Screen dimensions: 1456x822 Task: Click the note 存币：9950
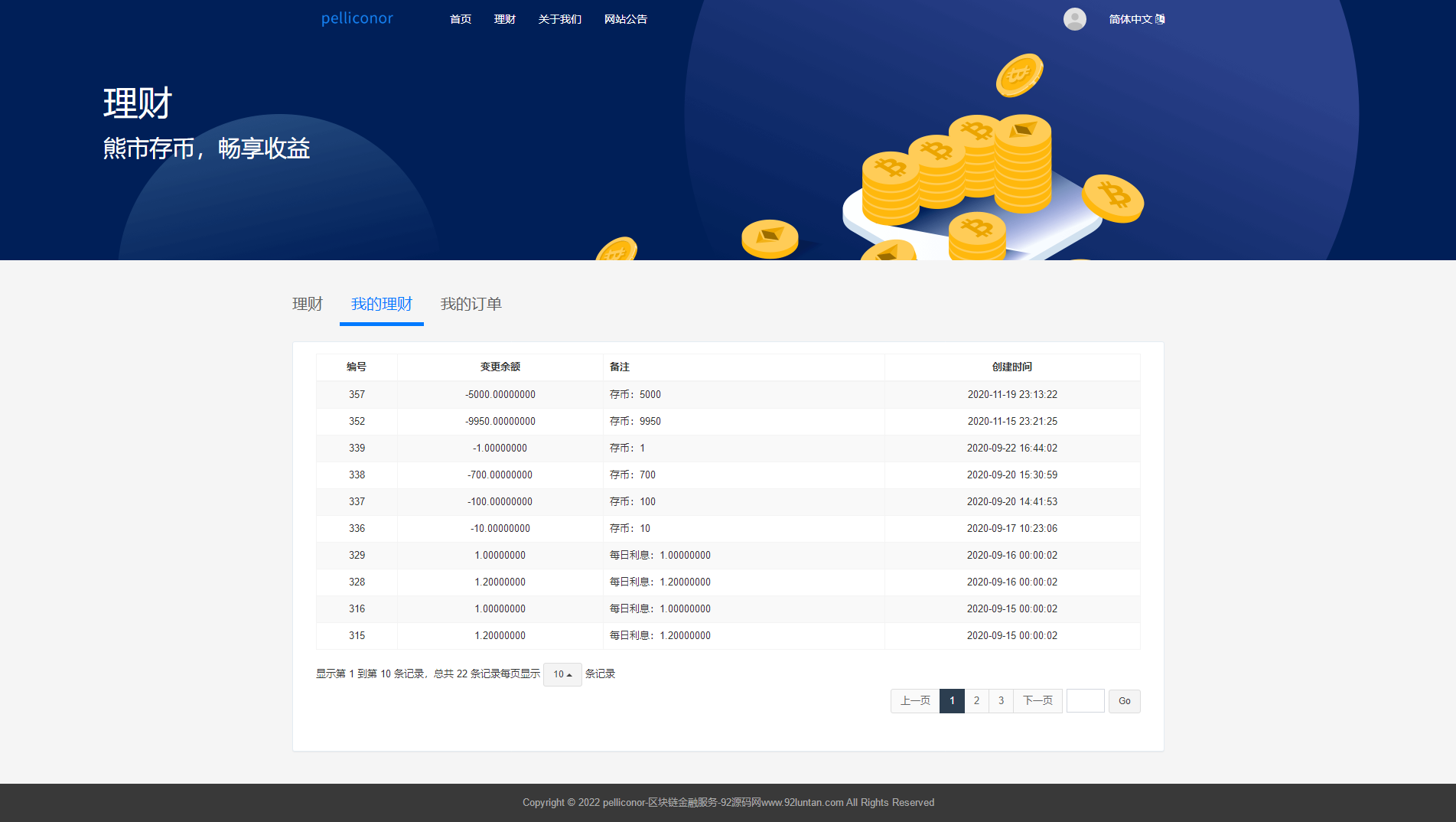[635, 422]
